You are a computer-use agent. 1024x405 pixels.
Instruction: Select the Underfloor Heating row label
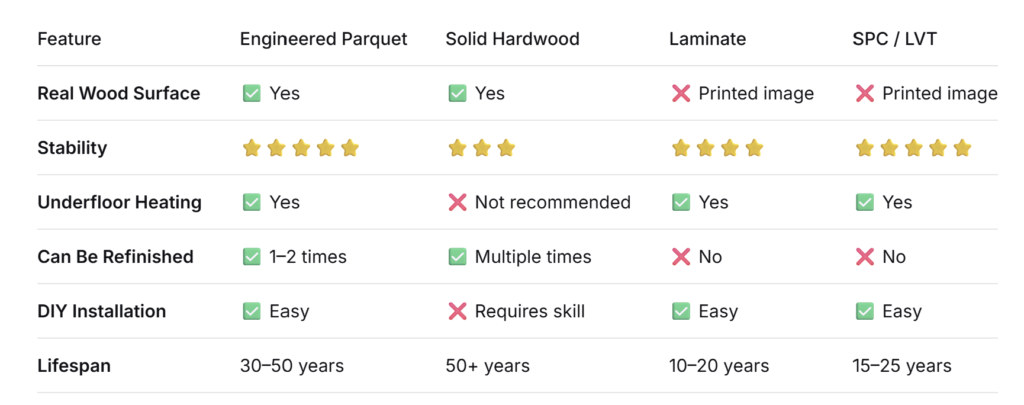[120, 202]
